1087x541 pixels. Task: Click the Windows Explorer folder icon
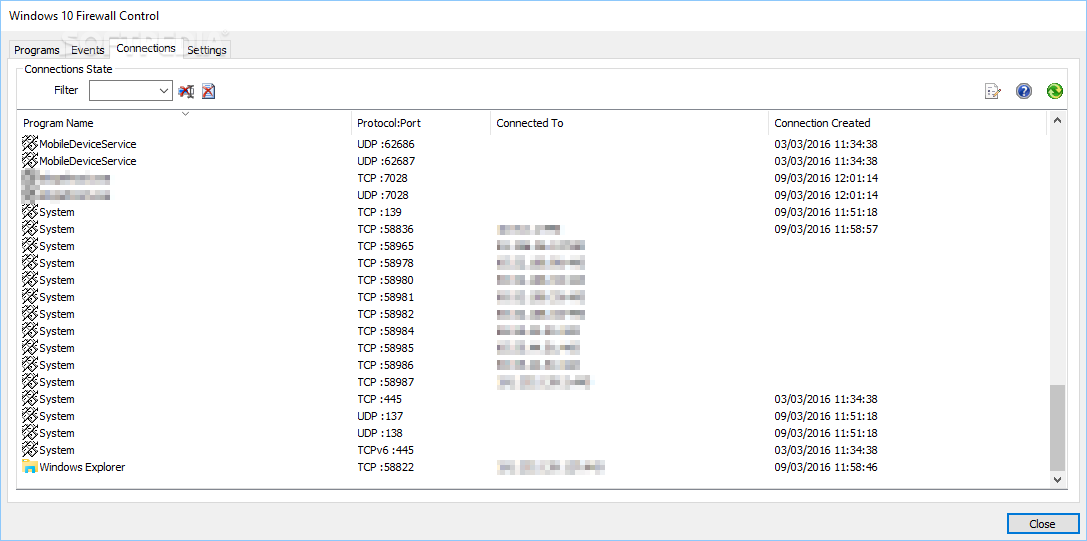30,467
